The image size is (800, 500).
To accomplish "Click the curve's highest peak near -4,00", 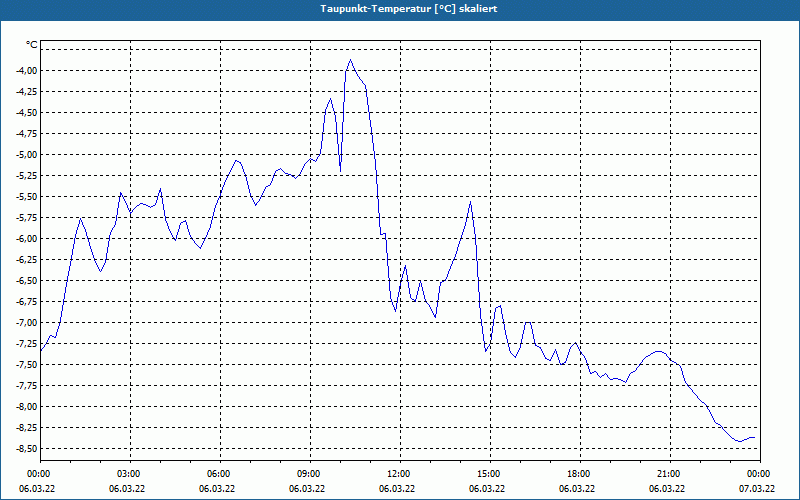I will point(351,60).
